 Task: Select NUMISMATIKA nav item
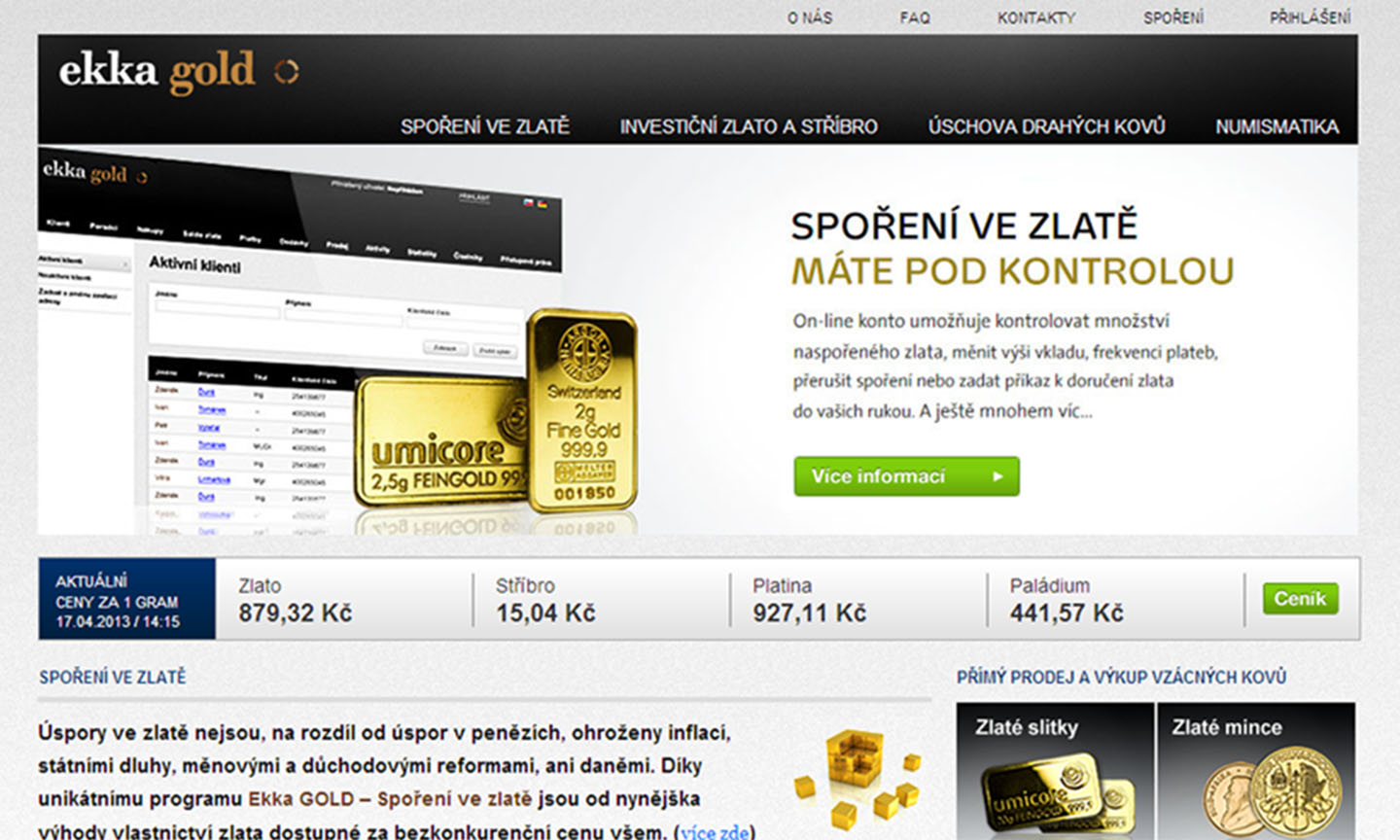1277,126
